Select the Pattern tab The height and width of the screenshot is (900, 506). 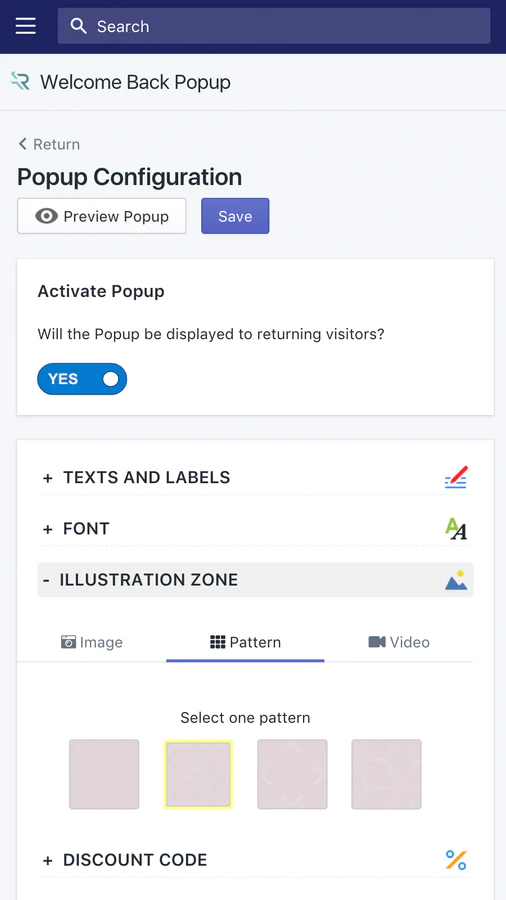click(246, 642)
